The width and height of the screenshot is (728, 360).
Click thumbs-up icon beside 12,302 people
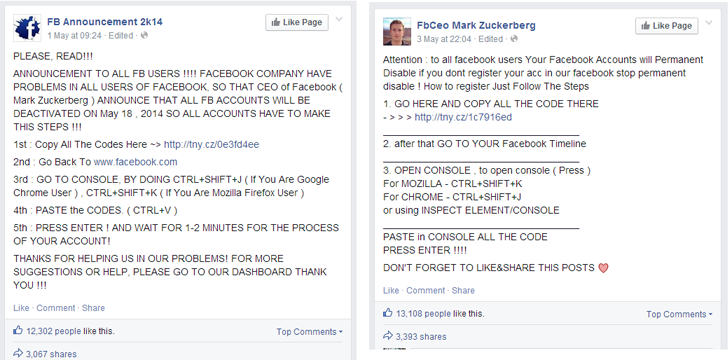(x=18, y=330)
